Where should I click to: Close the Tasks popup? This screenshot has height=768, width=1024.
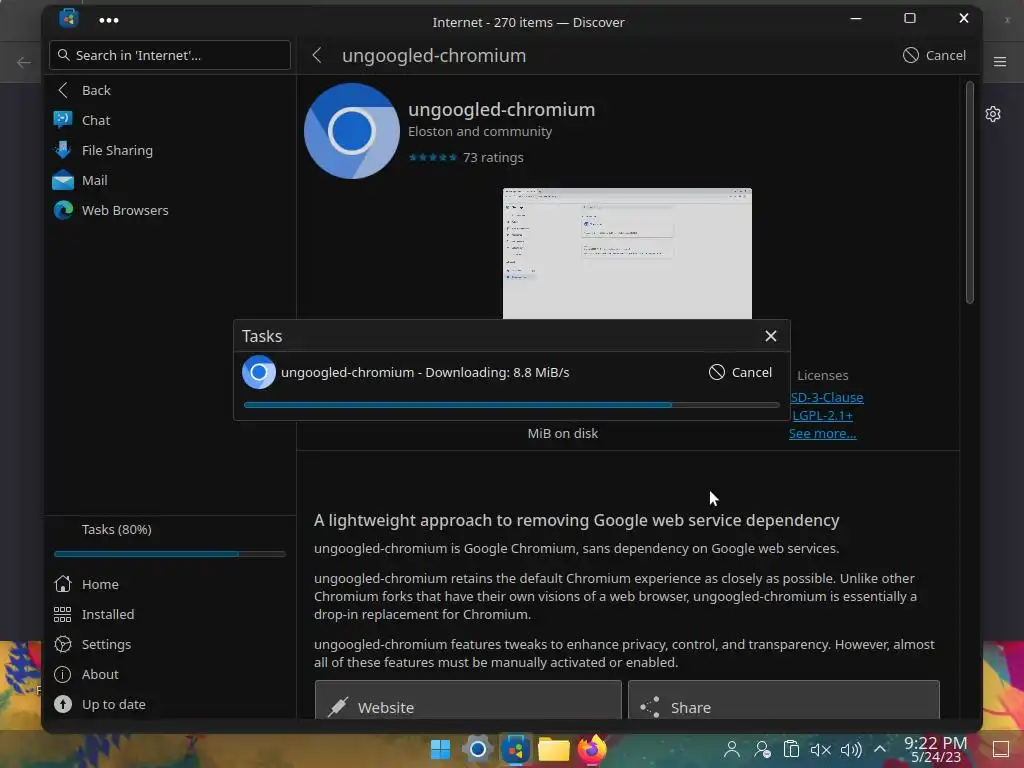[x=771, y=336]
